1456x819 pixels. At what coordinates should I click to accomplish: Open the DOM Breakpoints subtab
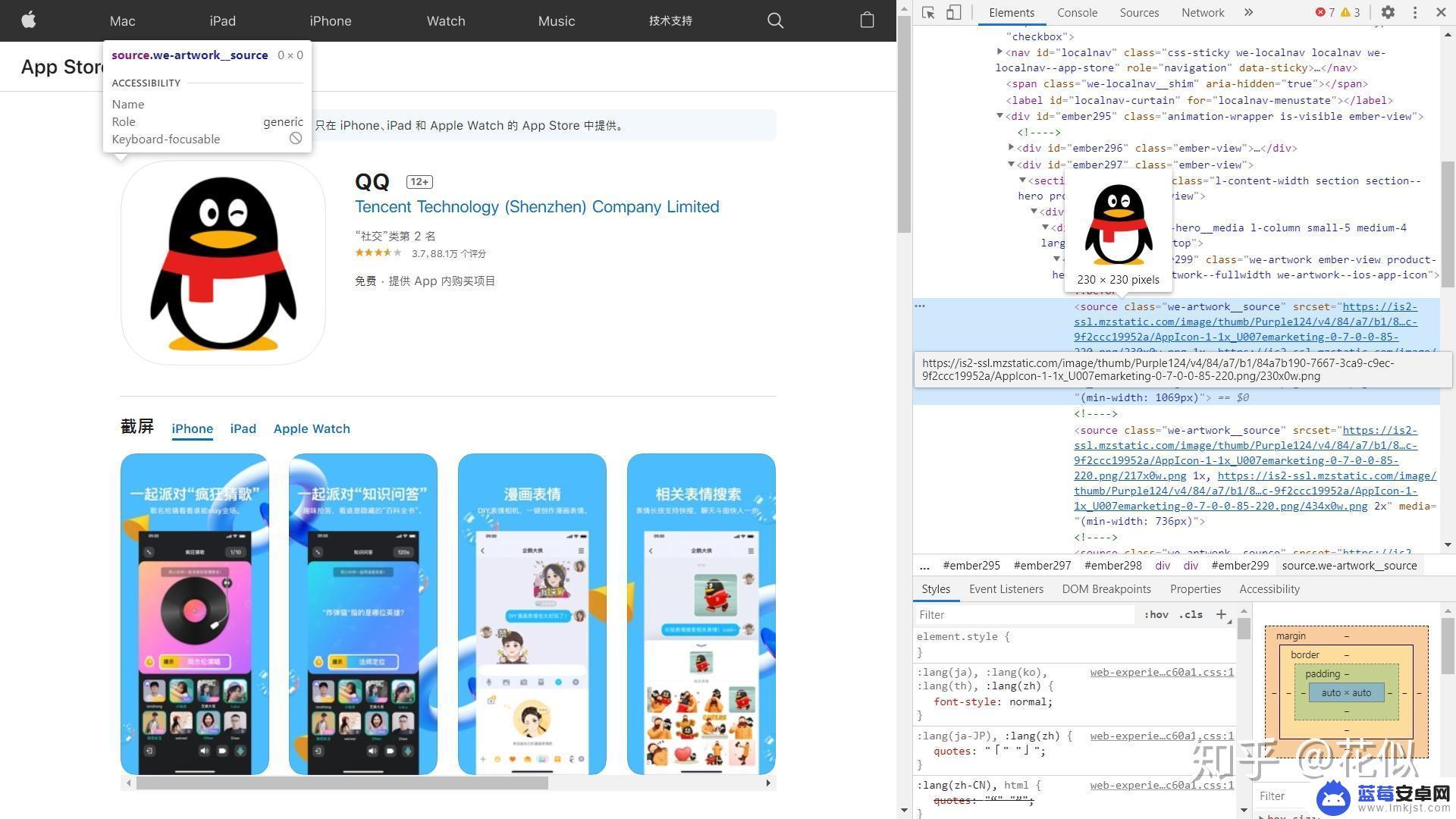coord(1106,589)
